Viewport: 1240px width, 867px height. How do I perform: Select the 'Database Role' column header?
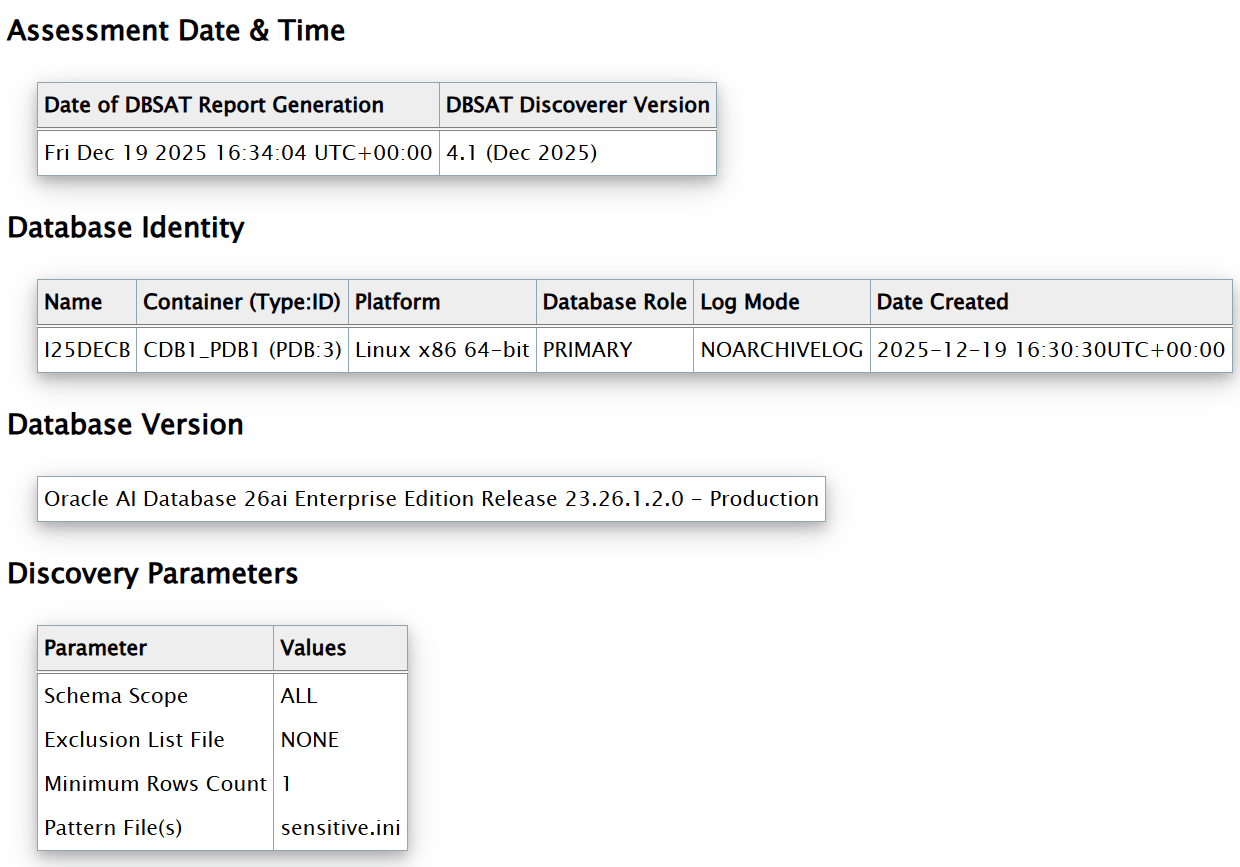615,302
